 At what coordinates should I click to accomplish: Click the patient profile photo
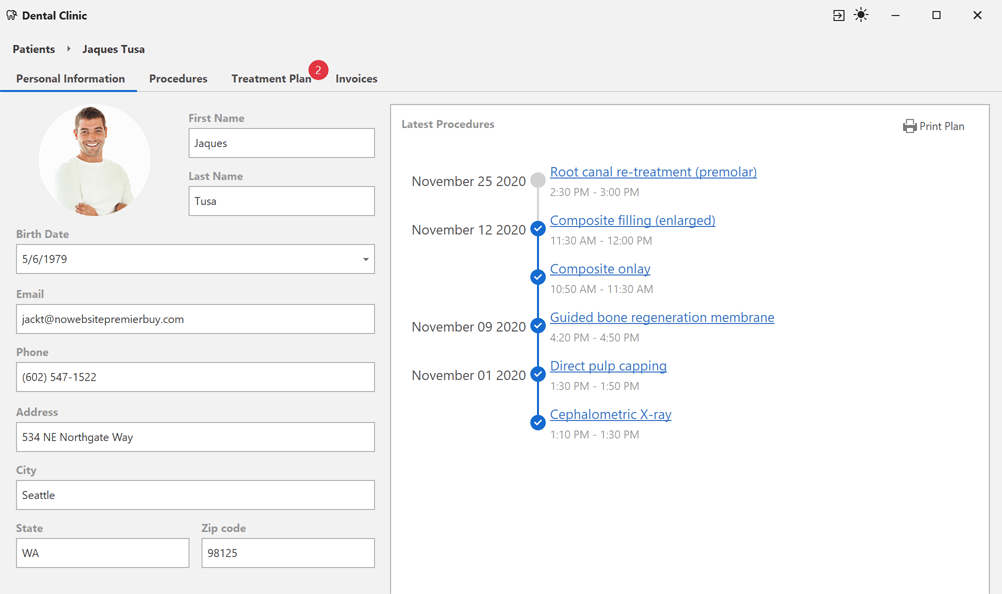pos(94,159)
